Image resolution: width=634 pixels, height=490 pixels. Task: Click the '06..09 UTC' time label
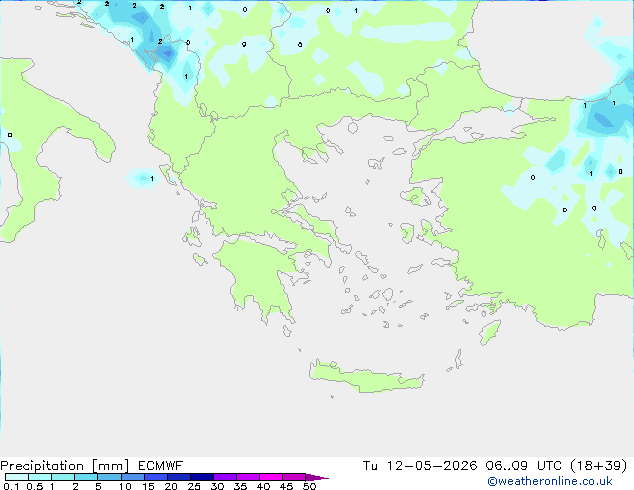[524, 466]
